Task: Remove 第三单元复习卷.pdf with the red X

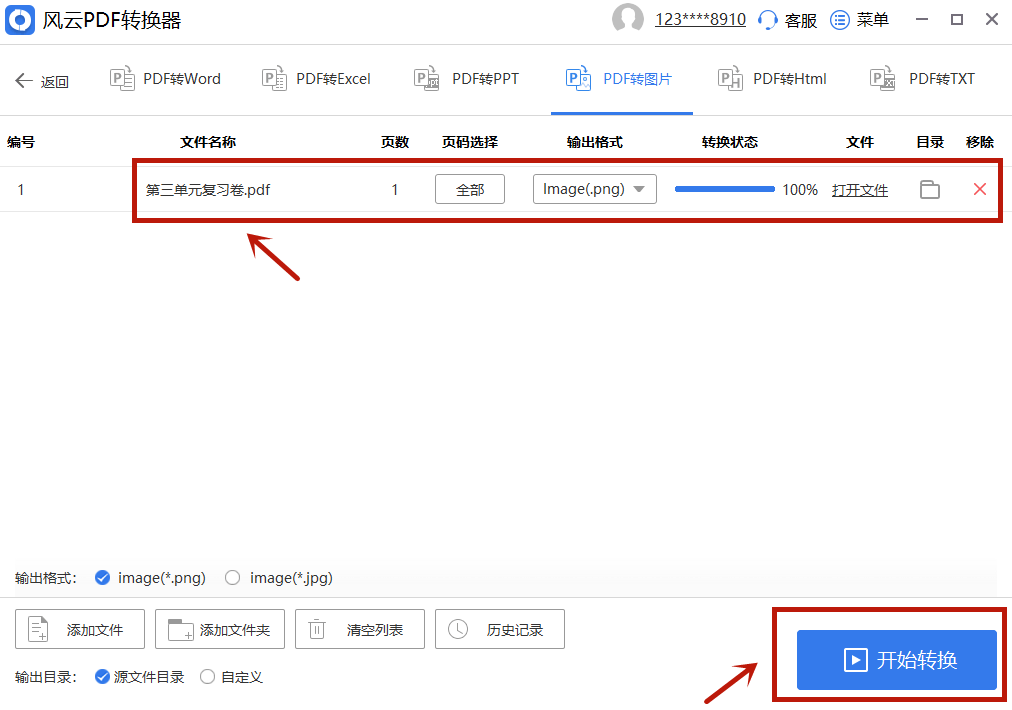Action: [979, 189]
